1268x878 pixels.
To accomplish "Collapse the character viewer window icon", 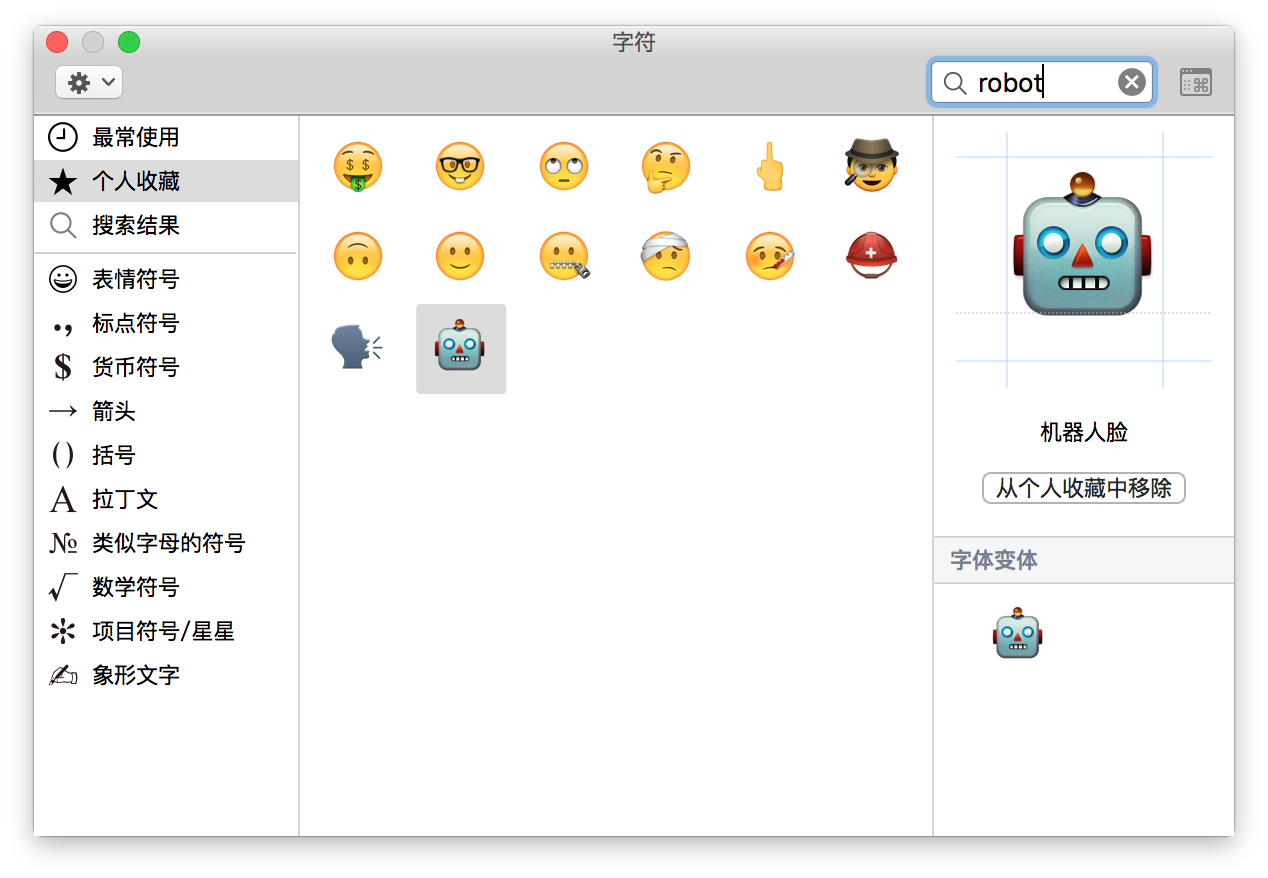I will coord(1195,82).
